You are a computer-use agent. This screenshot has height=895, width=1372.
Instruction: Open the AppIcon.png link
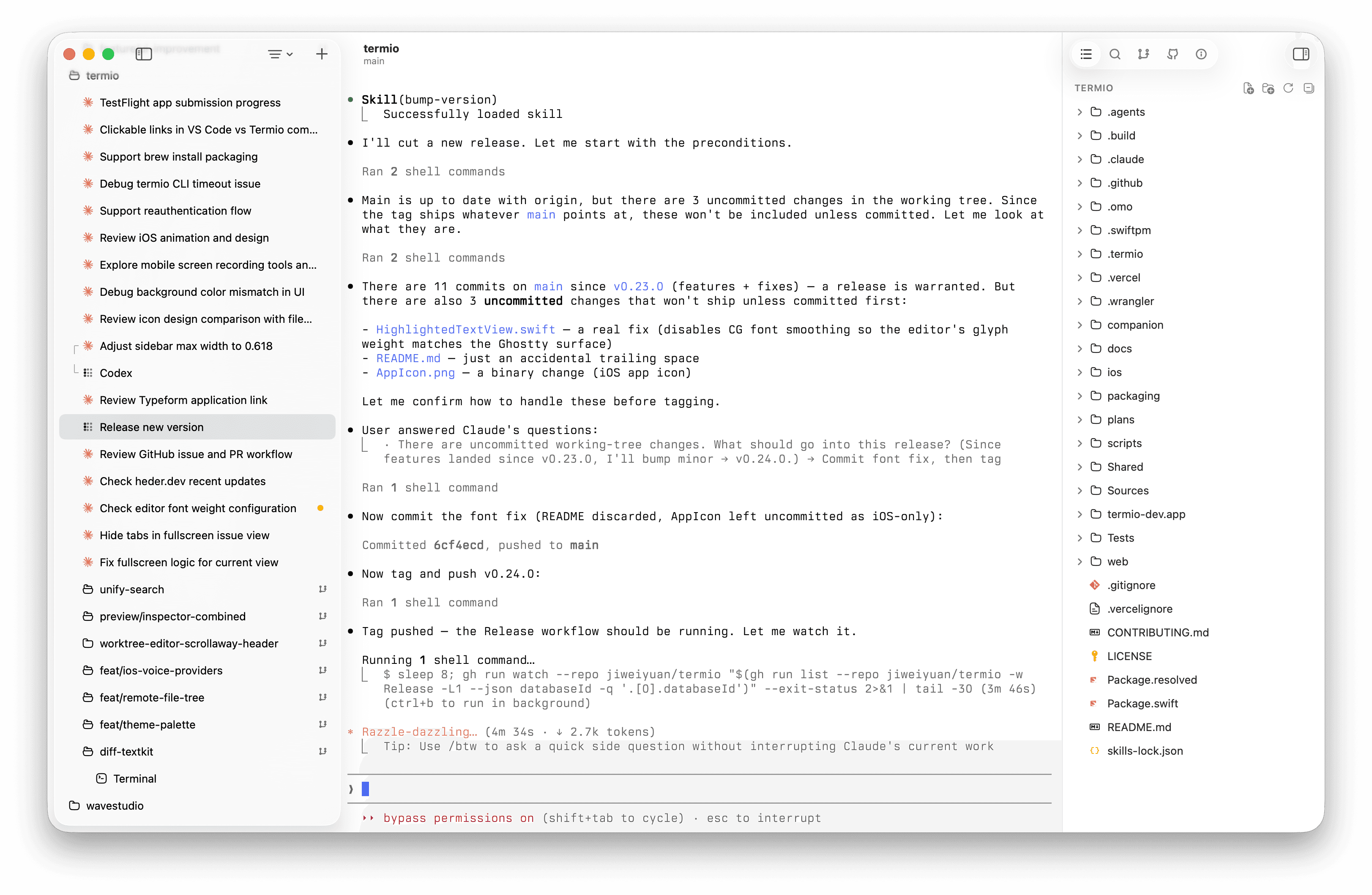[x=415, y=373]
